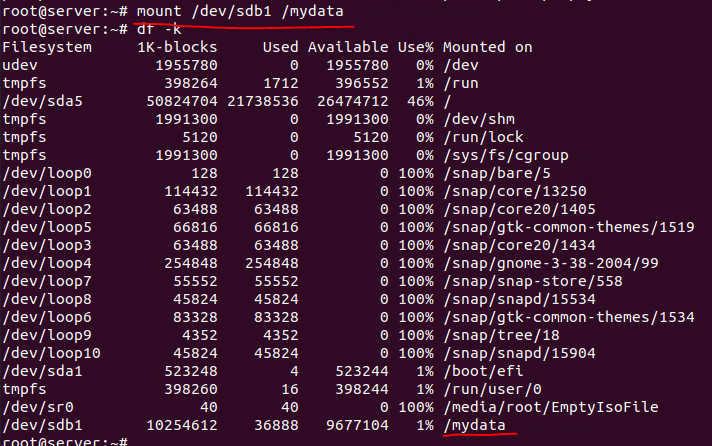The image size is (712, 446).
Task: Click the '/dev/loop2' filesystem entry
Action: [x=47, y=209]
